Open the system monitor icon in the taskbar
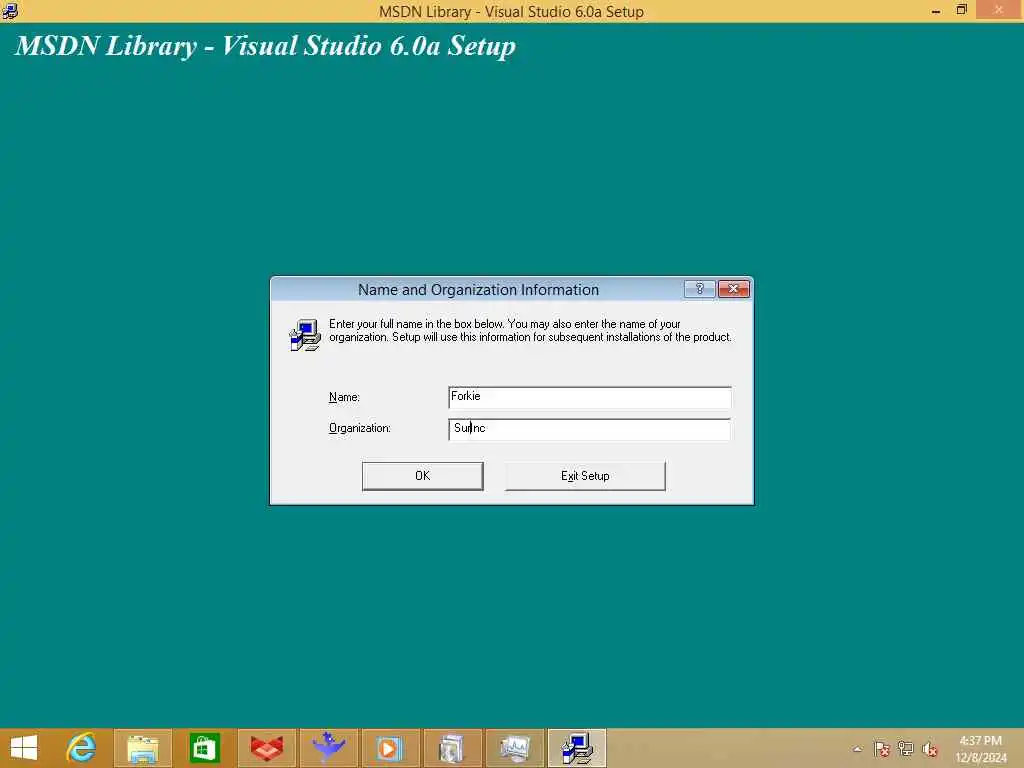This screenshot has width=1024, height=768. (514, 748)
